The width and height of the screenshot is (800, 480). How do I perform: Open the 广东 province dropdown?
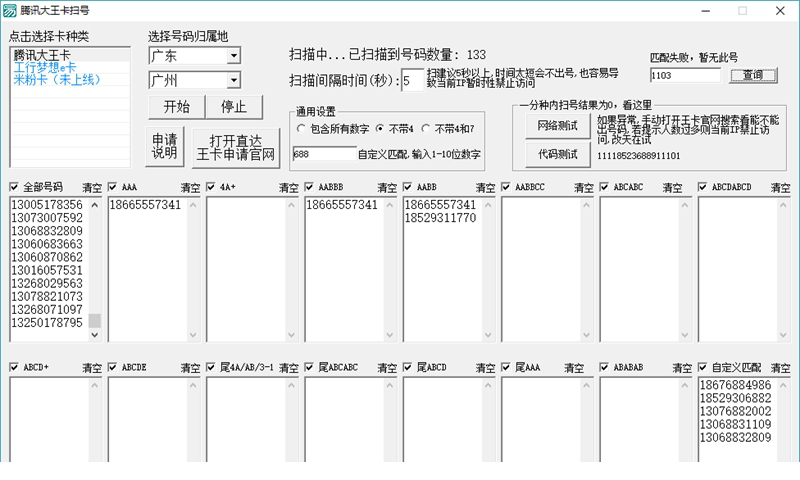pos(234,55)
